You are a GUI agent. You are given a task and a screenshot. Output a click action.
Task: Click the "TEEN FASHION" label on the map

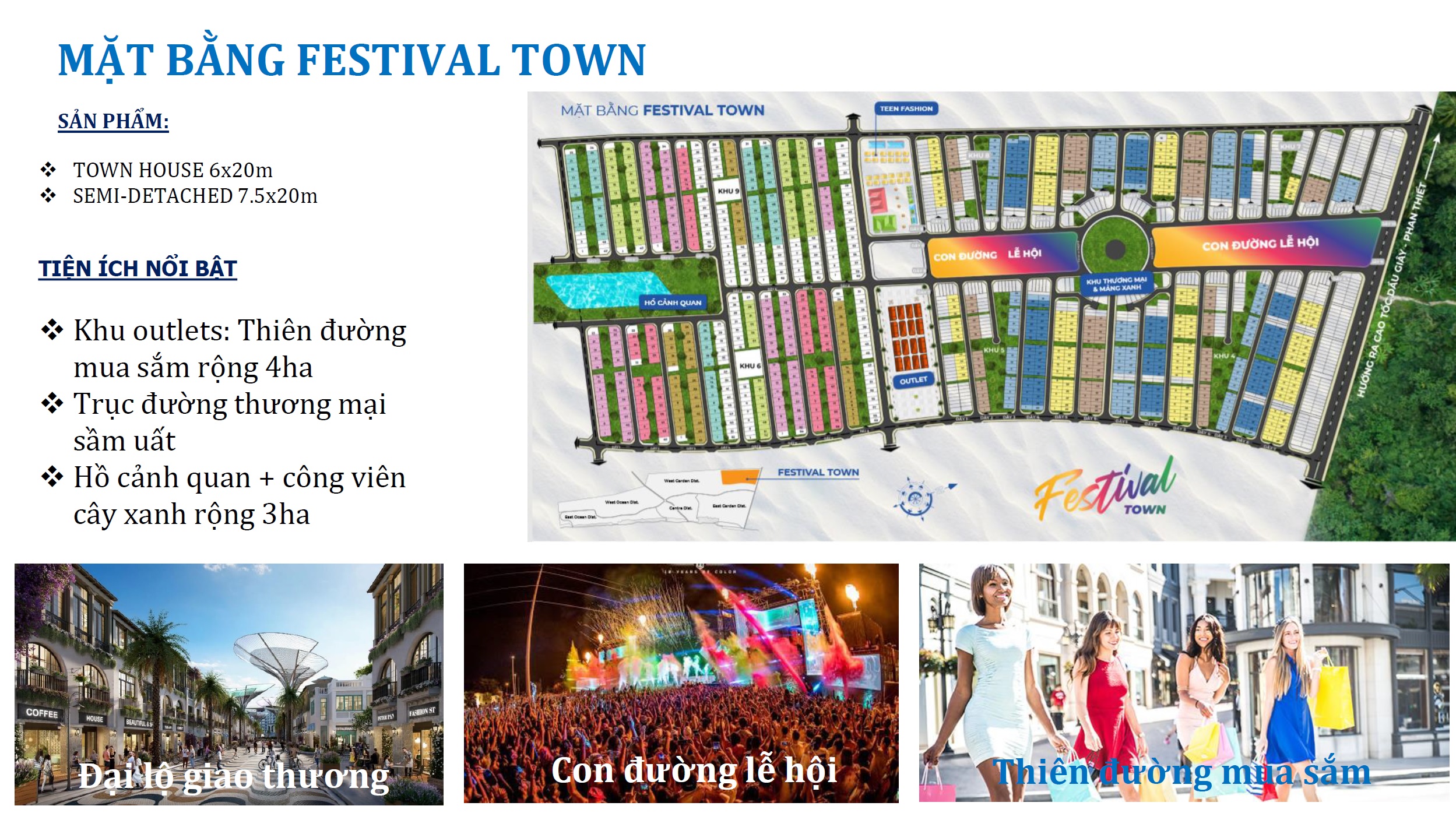coord(906,108)
